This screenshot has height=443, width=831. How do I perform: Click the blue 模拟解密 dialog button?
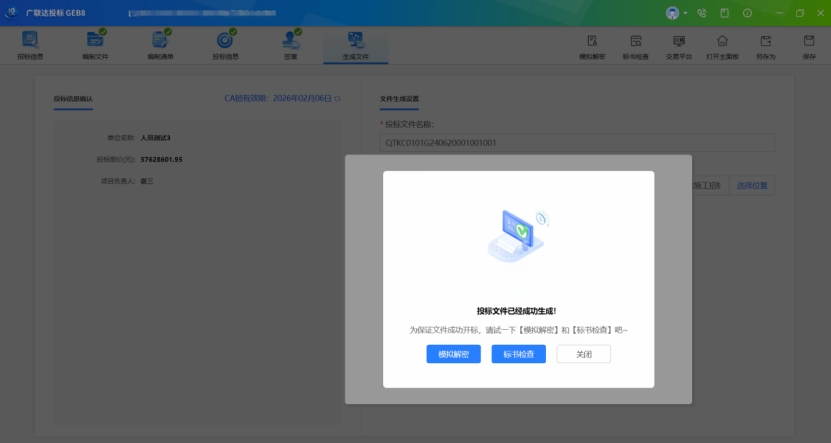click(453, 354)
